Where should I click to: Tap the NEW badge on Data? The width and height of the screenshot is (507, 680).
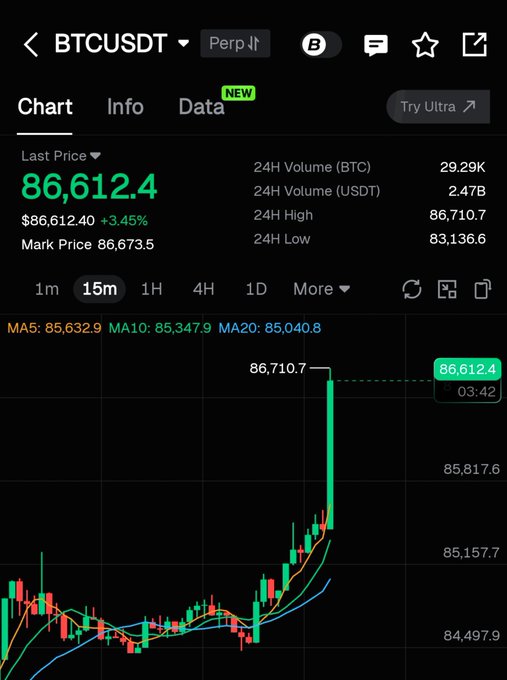239,93
